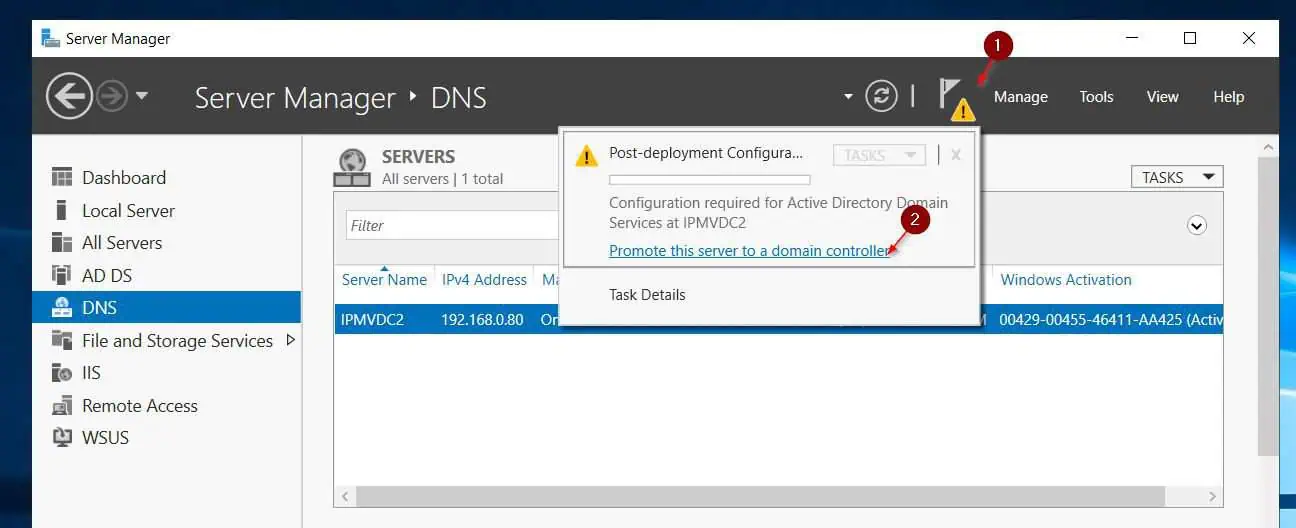Screen dimensions: 1296x528
Task: Click the Post-deployment Configura... title
Action: tap(706, 153)
